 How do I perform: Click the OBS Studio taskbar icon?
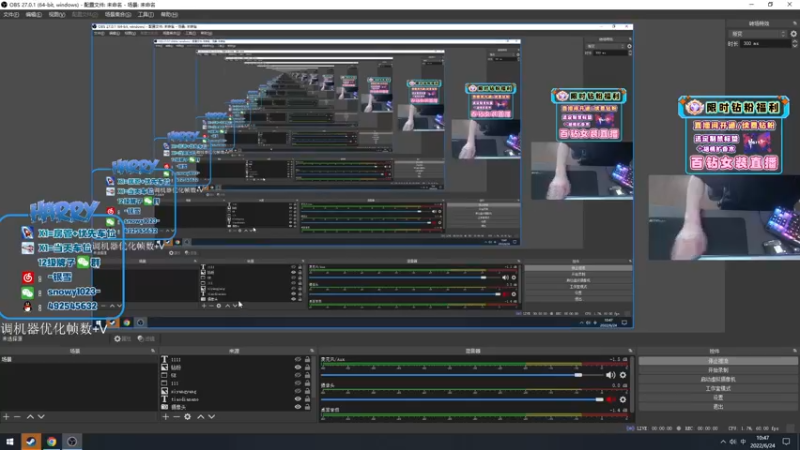[x=72, y=441]
